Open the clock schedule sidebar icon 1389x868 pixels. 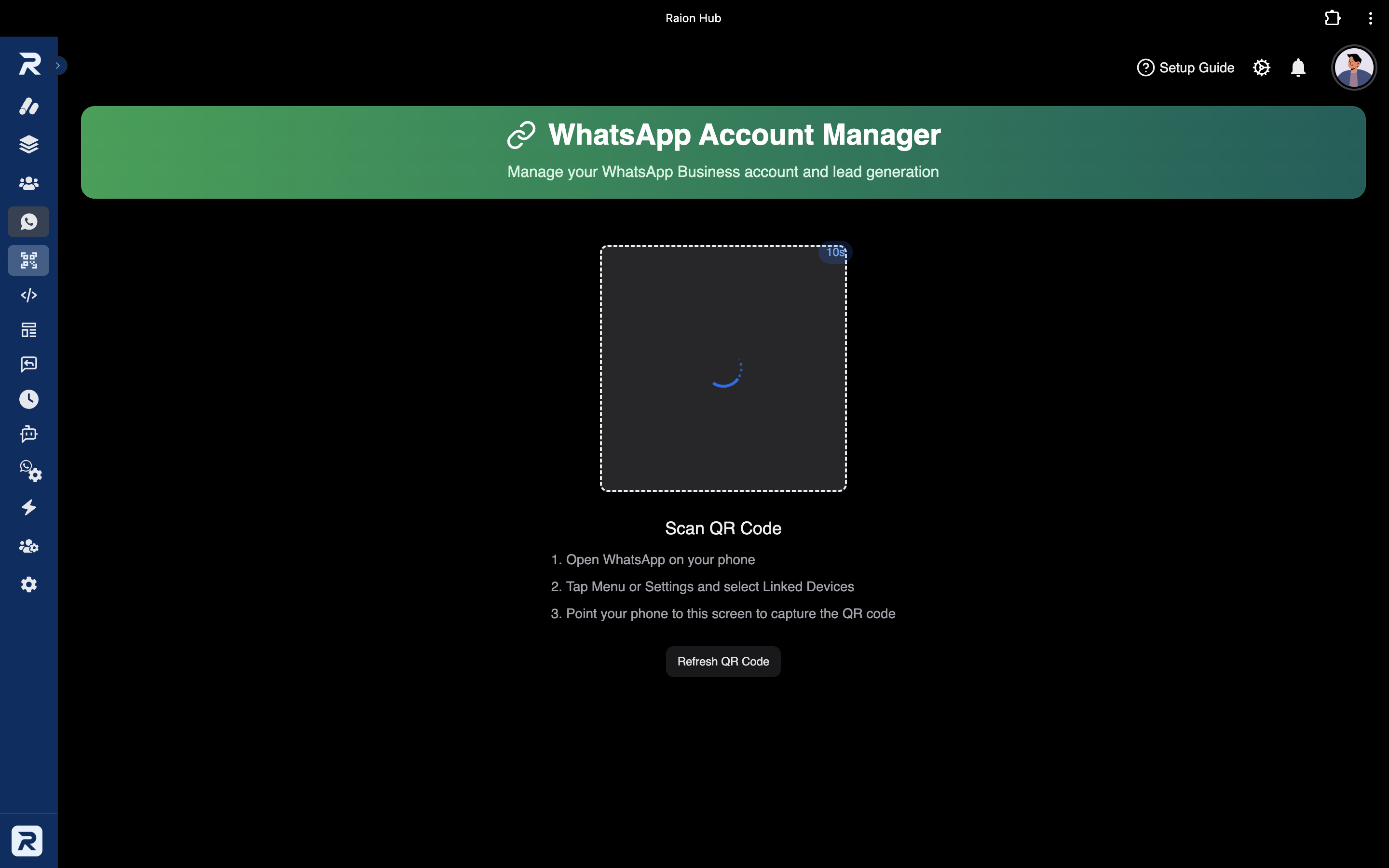click(x=29, y=399)
